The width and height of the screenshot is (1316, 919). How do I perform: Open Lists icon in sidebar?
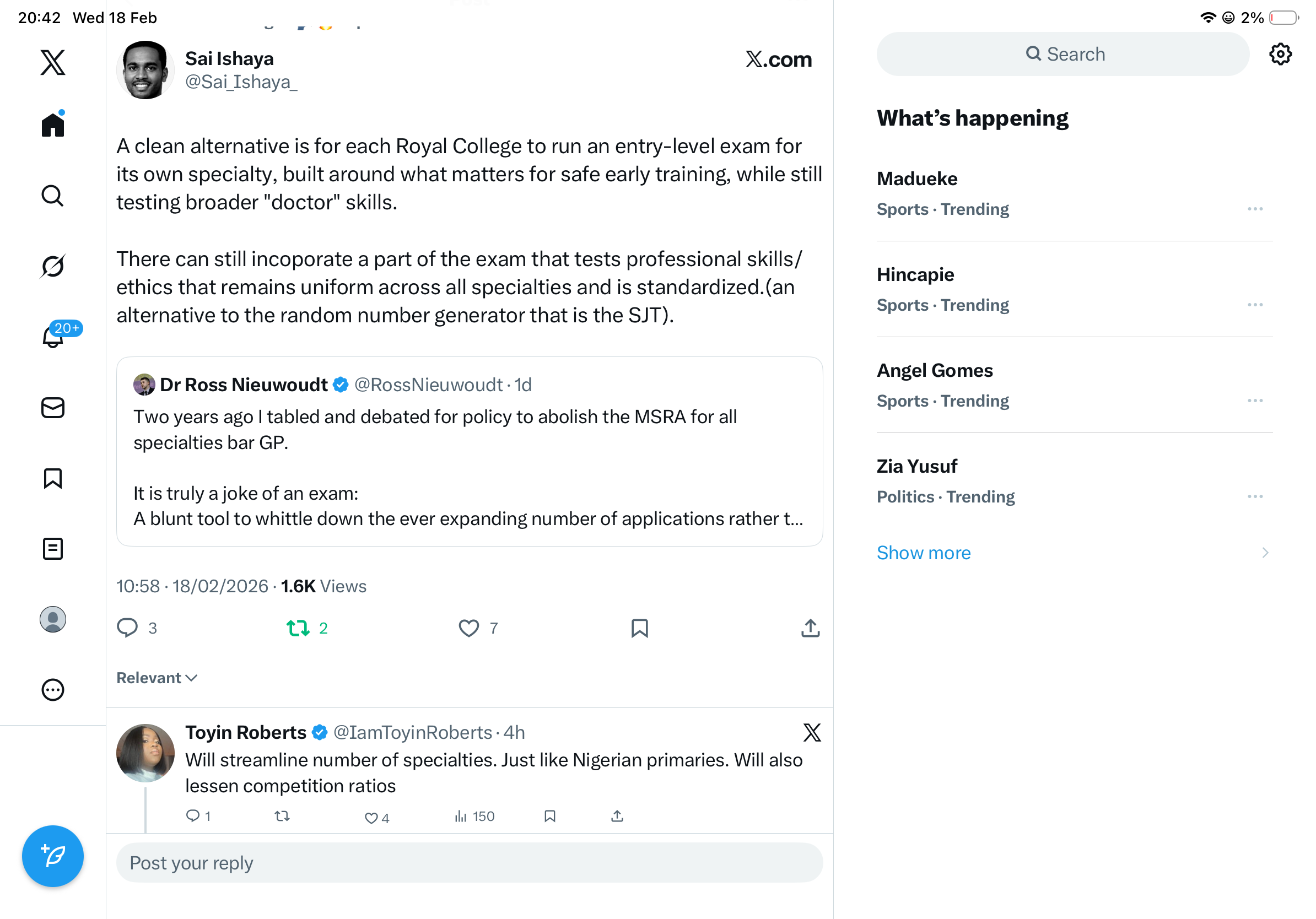tap(53, 549)
